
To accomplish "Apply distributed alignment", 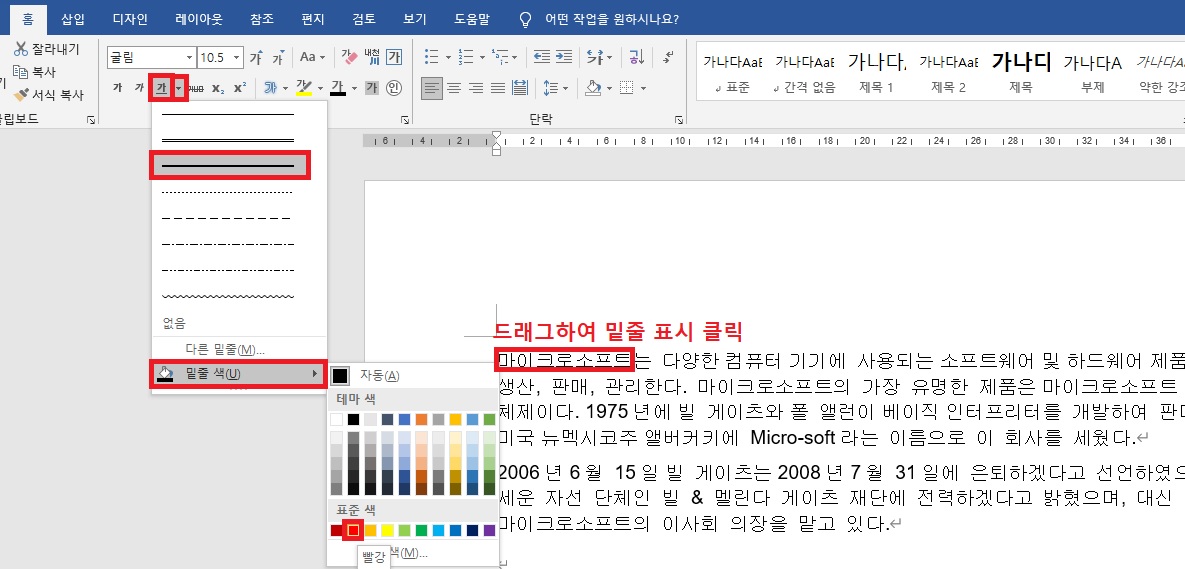I will click(520, 88).
